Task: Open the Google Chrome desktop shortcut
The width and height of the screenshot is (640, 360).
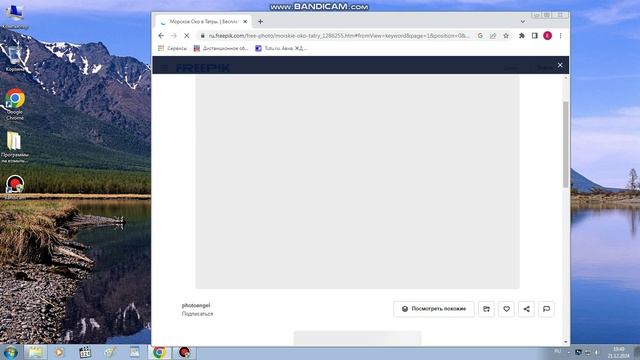Action: (x=15, y=104)
